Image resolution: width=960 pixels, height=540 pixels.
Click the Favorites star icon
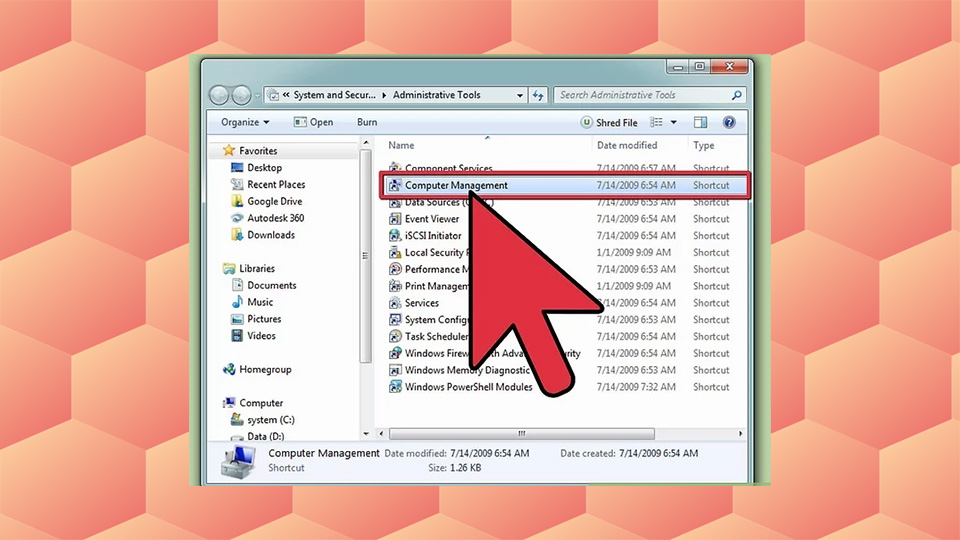coord(229,150)
